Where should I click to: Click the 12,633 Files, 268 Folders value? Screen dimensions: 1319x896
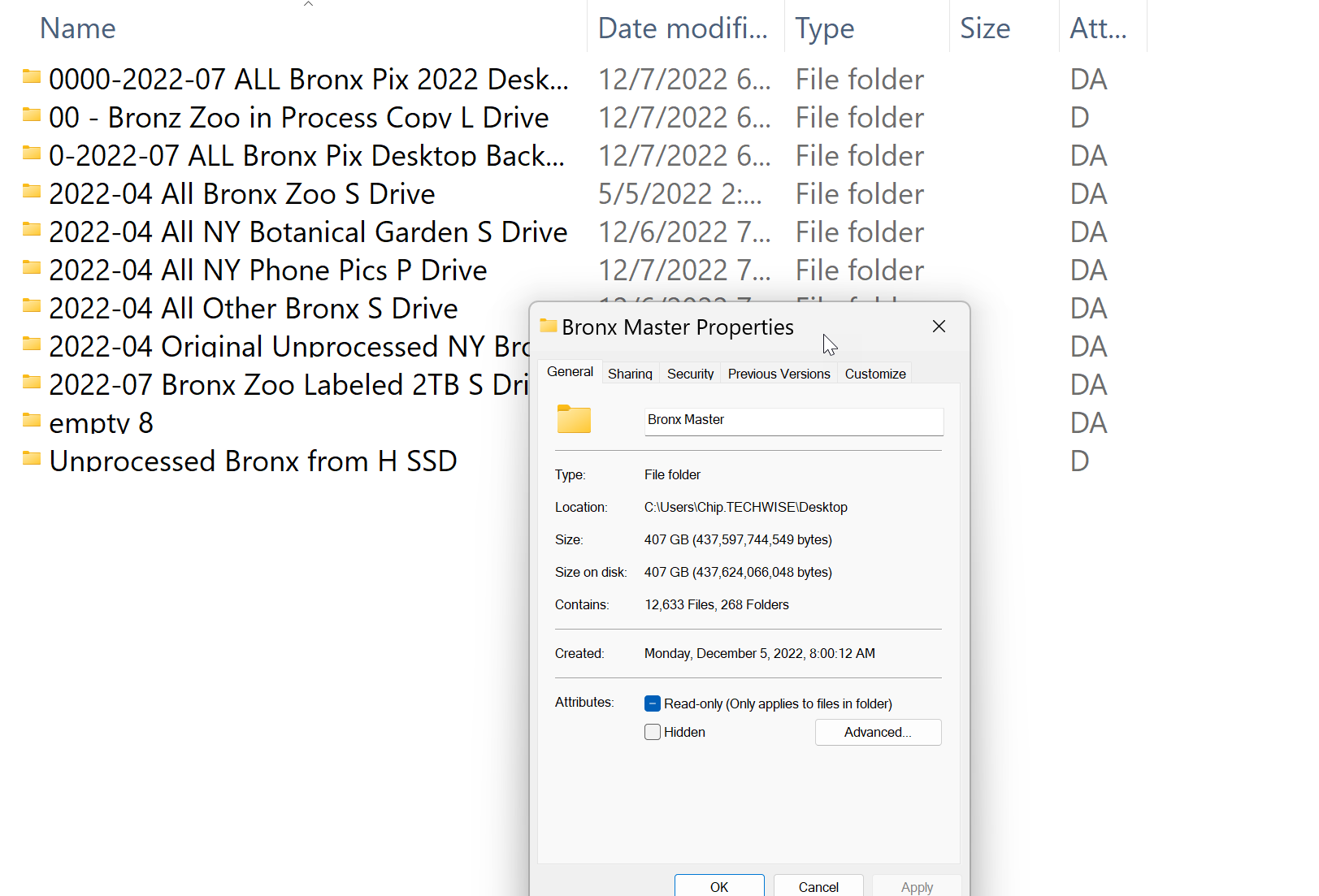[716, 604]
